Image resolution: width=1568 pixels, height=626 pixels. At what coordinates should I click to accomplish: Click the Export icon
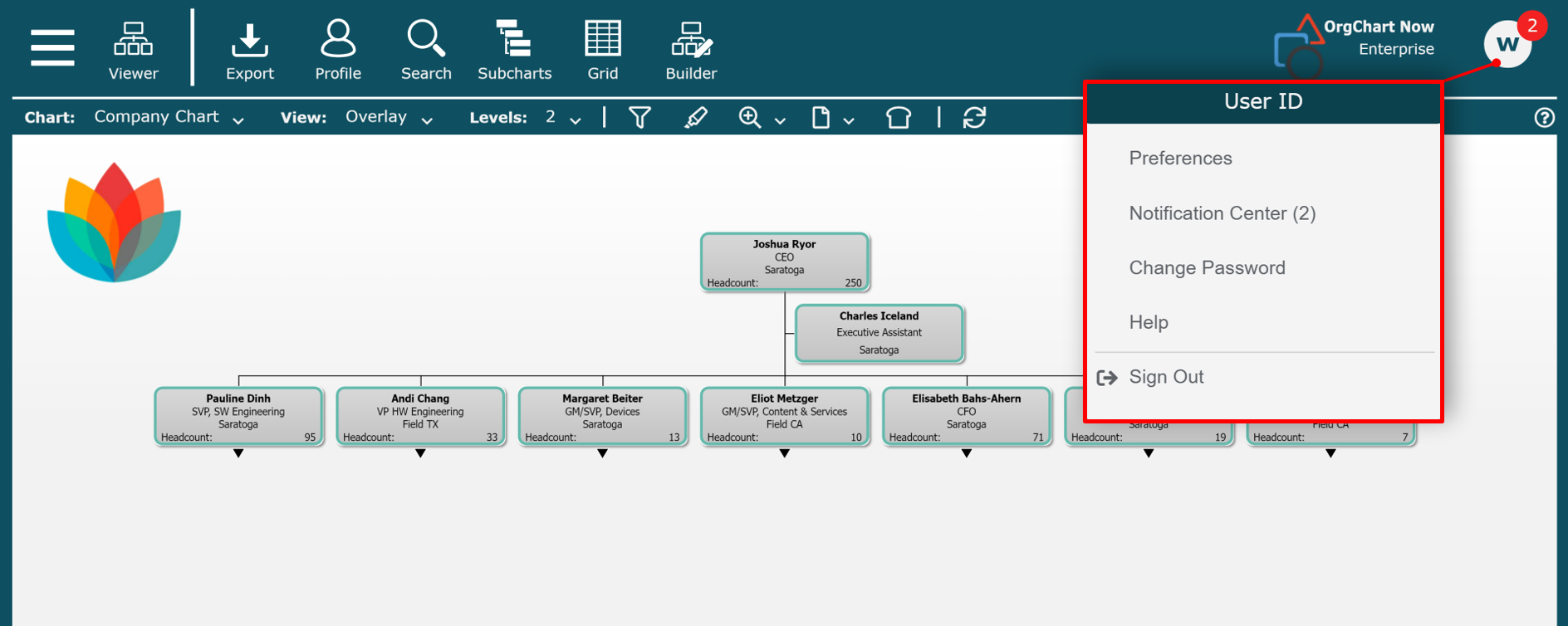pos(249,51)
